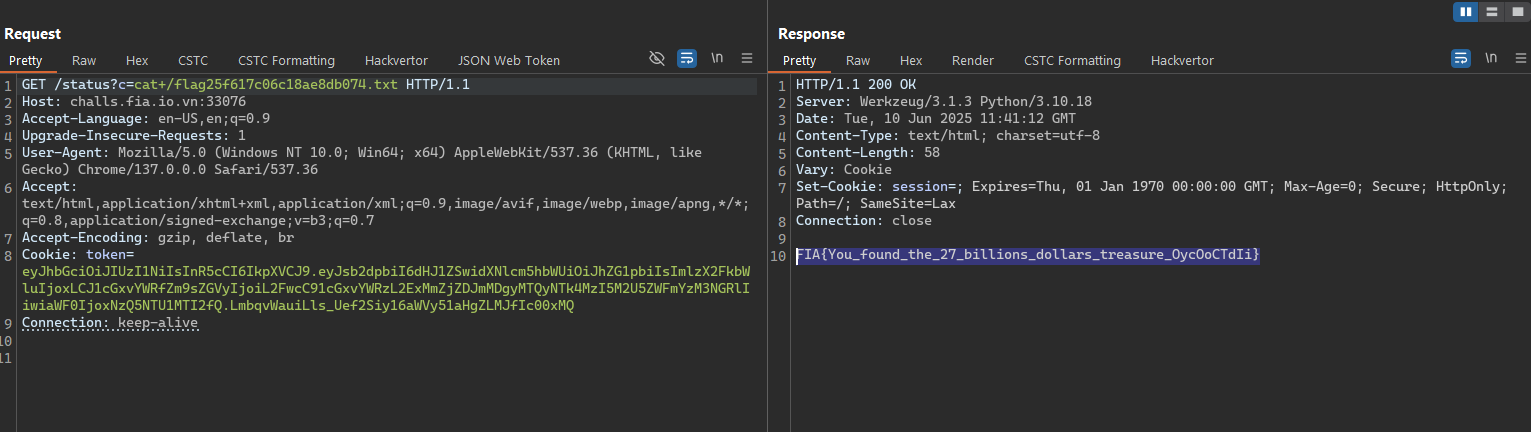Switch Response view to Raw tab
The height and width of the screenshot is (432, 1531).
pos(858,60)
